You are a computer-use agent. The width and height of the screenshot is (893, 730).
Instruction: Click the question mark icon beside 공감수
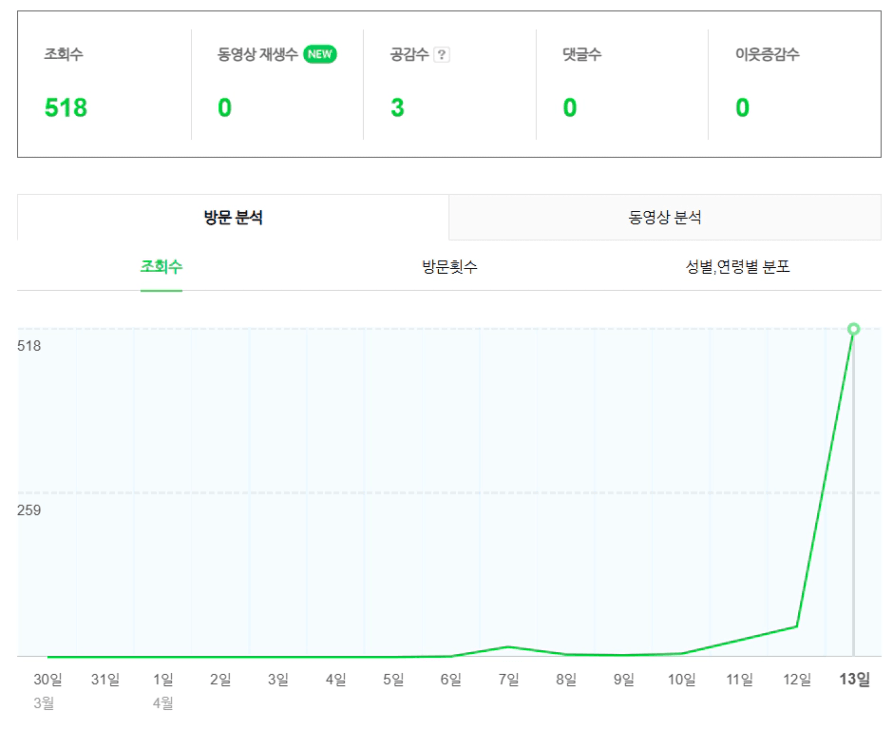tap(442, 55)
